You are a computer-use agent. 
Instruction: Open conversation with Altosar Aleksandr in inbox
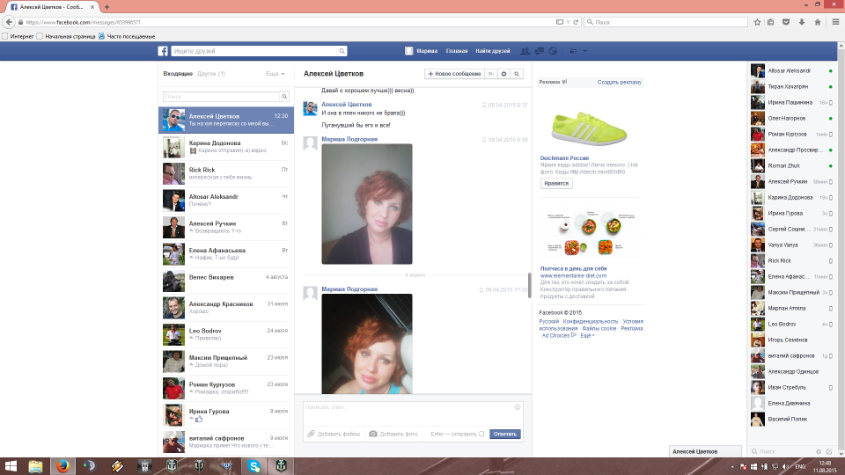[226, 201]
